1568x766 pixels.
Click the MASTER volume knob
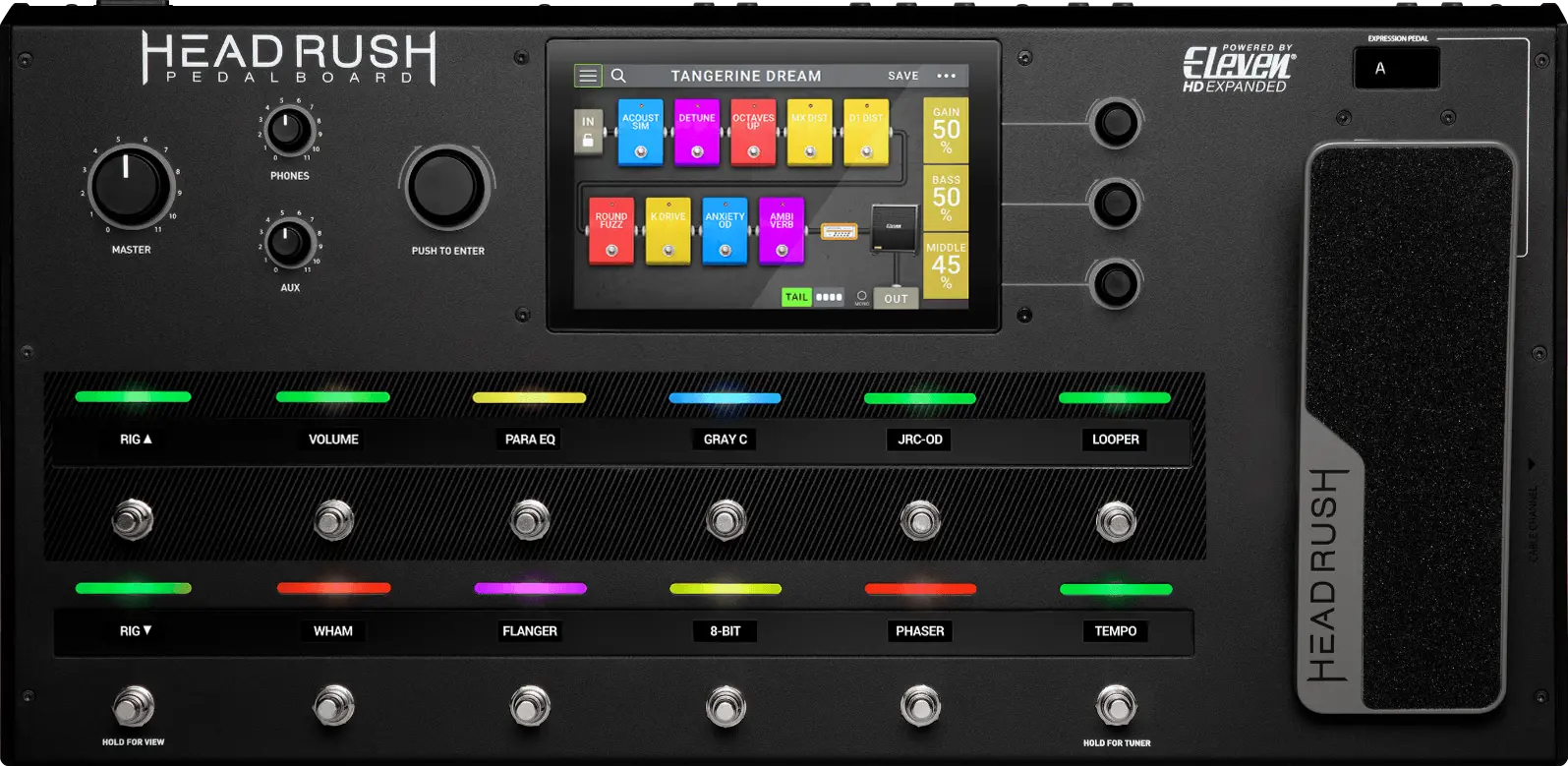click(129, 187)
